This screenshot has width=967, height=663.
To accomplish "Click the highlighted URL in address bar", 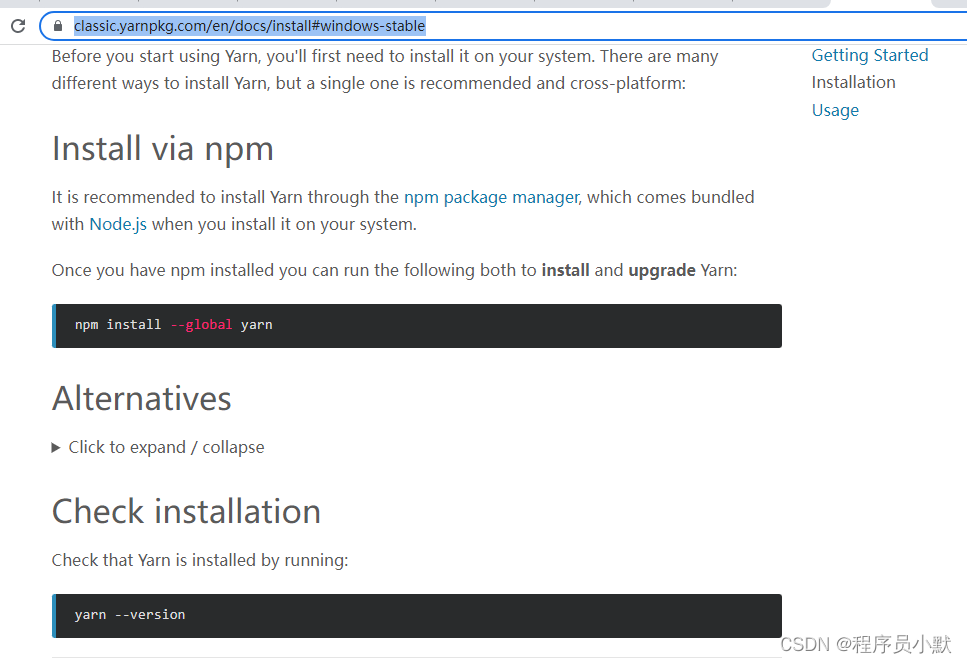I will pos(249,26).
